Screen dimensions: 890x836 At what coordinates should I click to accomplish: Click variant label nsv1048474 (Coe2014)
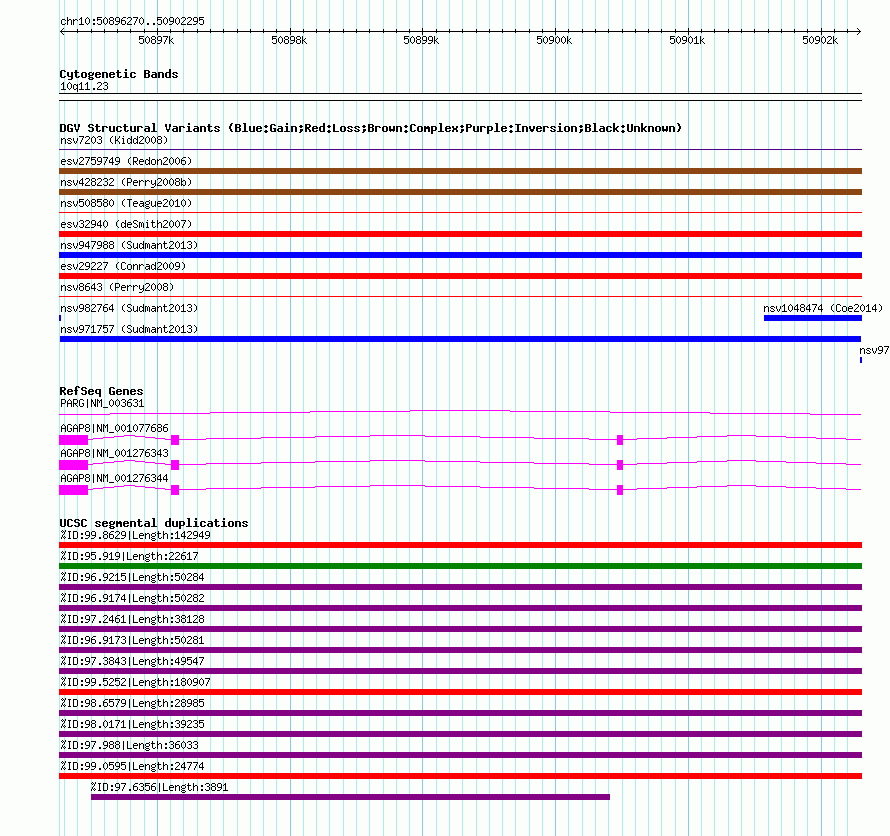823,308
